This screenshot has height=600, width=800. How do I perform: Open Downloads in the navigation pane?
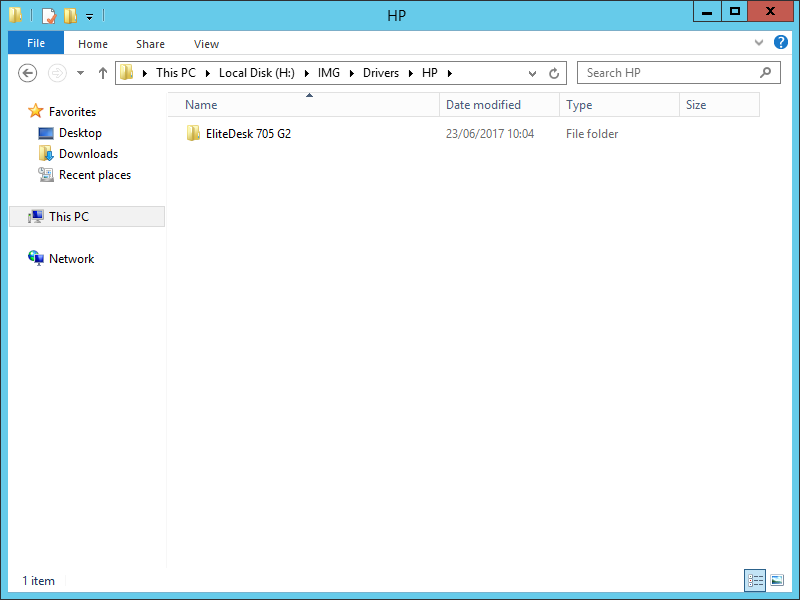click(88, 154)
